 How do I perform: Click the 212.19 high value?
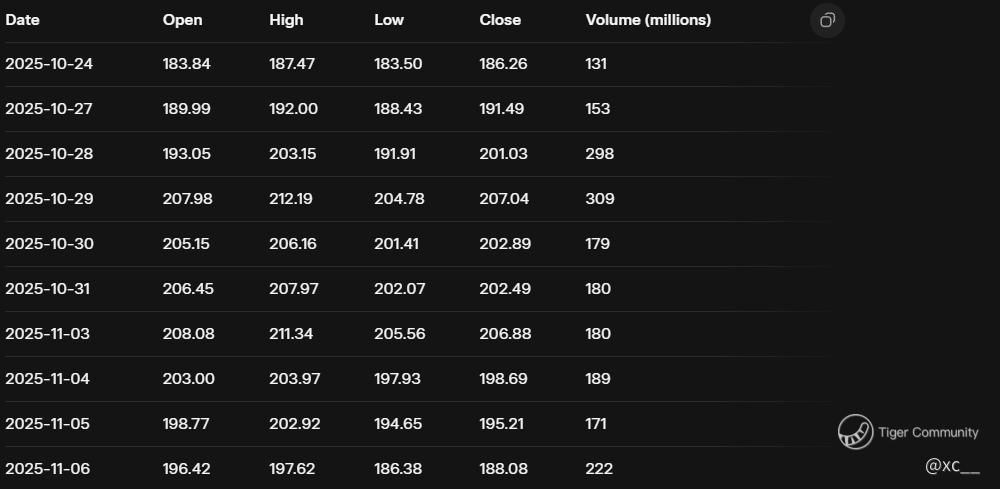(x=291, y=199)
